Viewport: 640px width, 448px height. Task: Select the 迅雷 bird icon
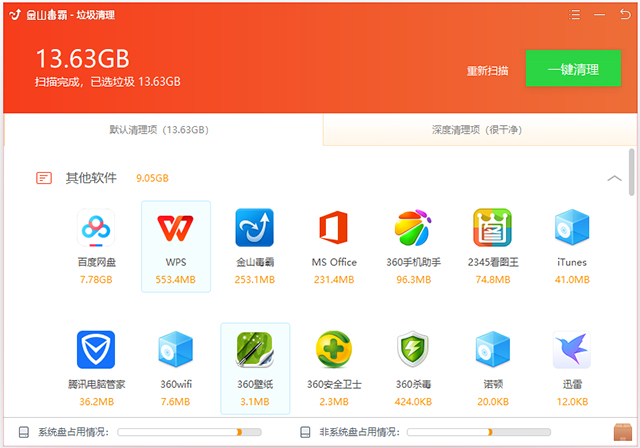(x=572, y=350)
